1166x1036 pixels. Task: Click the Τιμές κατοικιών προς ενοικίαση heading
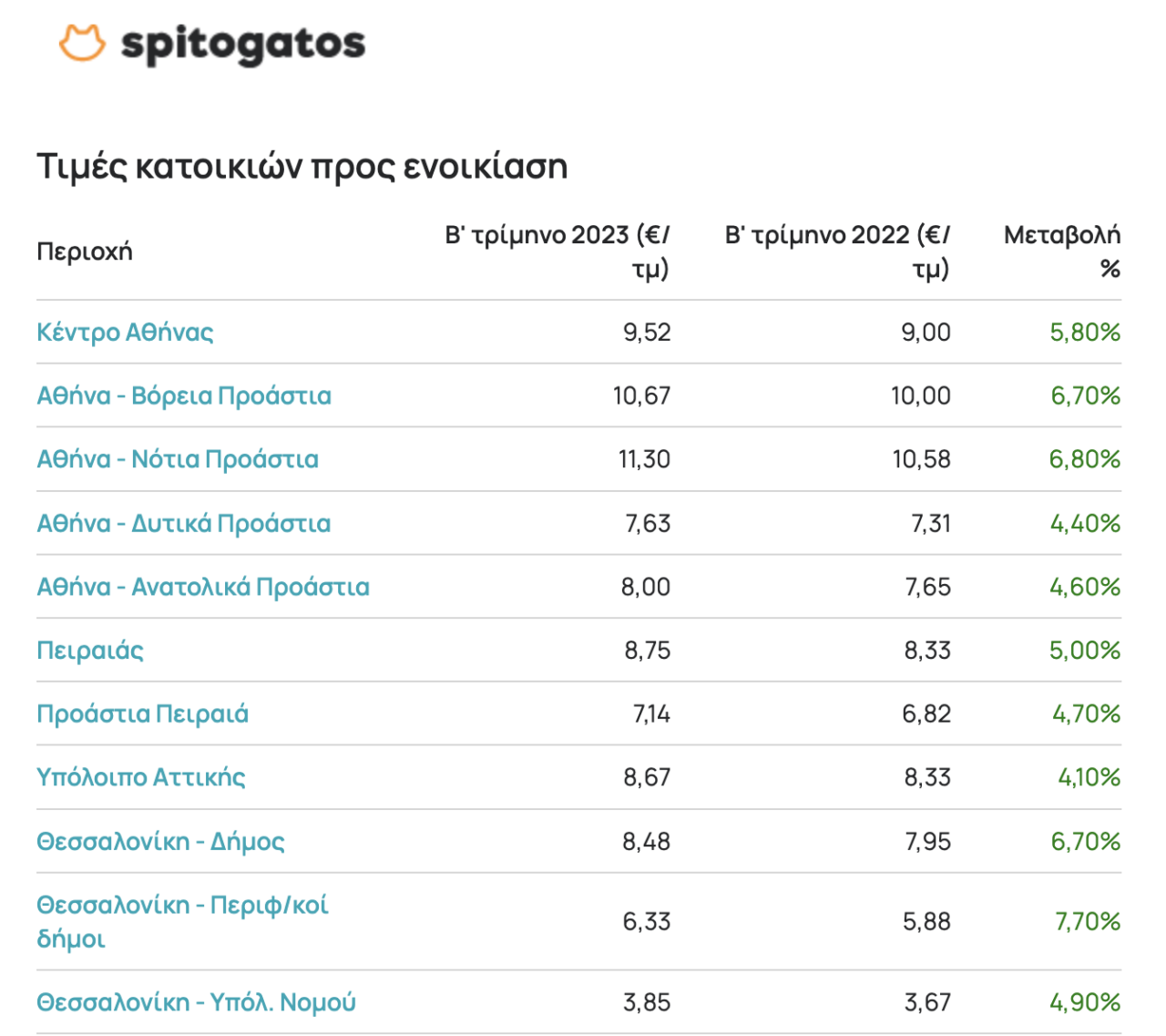tap(302, 167)
